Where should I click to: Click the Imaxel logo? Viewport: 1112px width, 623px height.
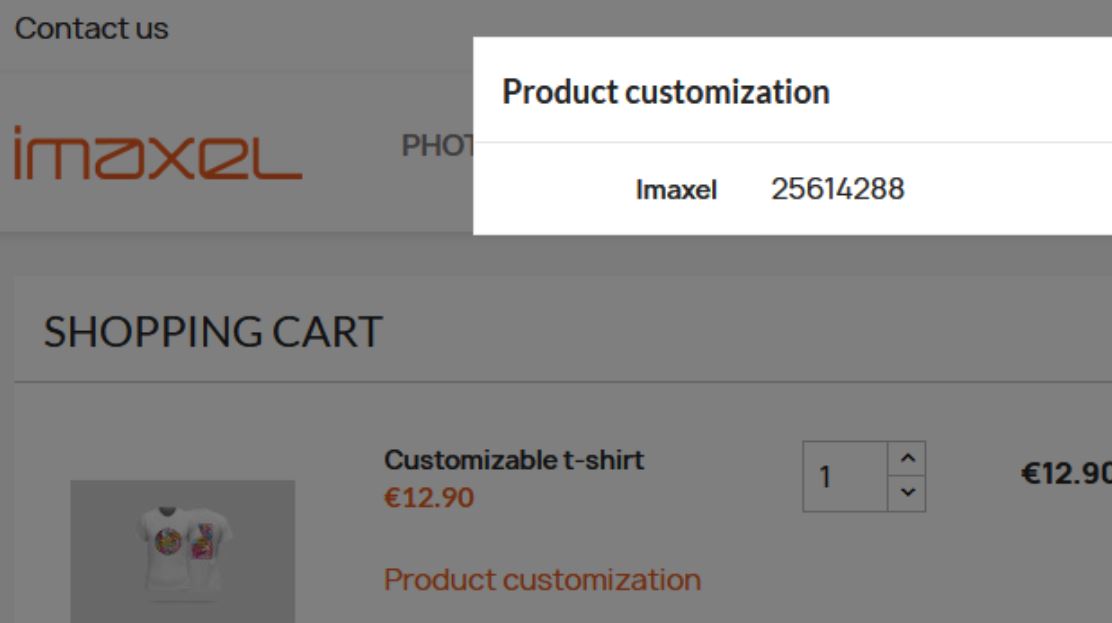tap(158, 155)
